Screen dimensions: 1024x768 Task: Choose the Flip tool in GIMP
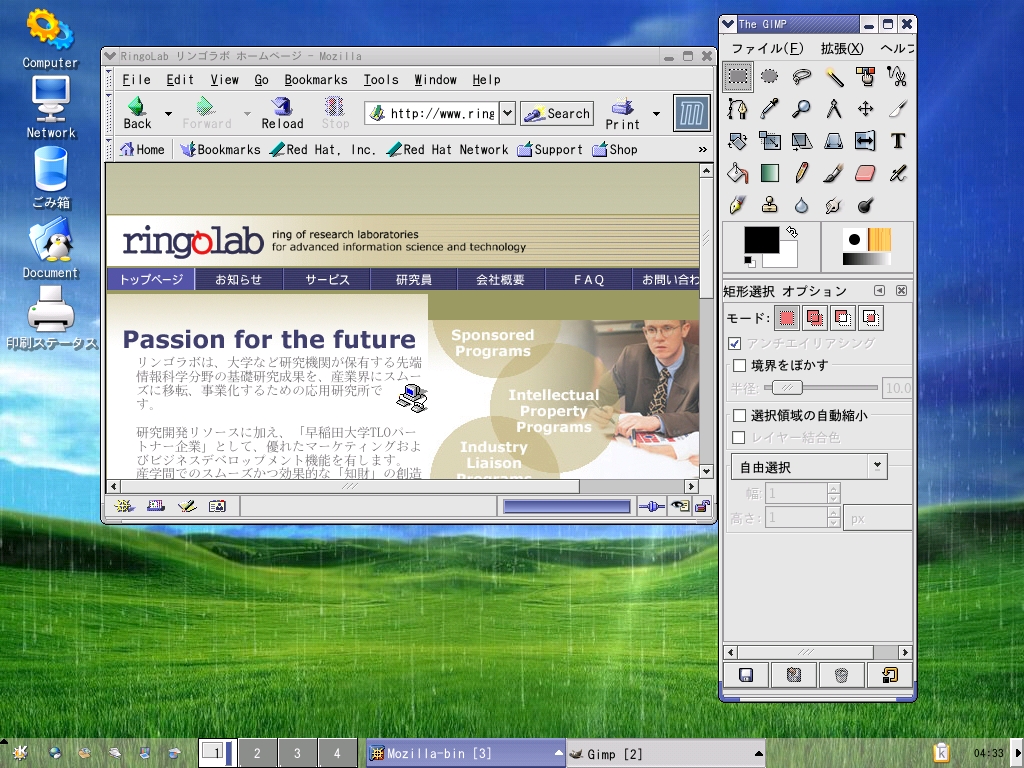tap(866, 140)
